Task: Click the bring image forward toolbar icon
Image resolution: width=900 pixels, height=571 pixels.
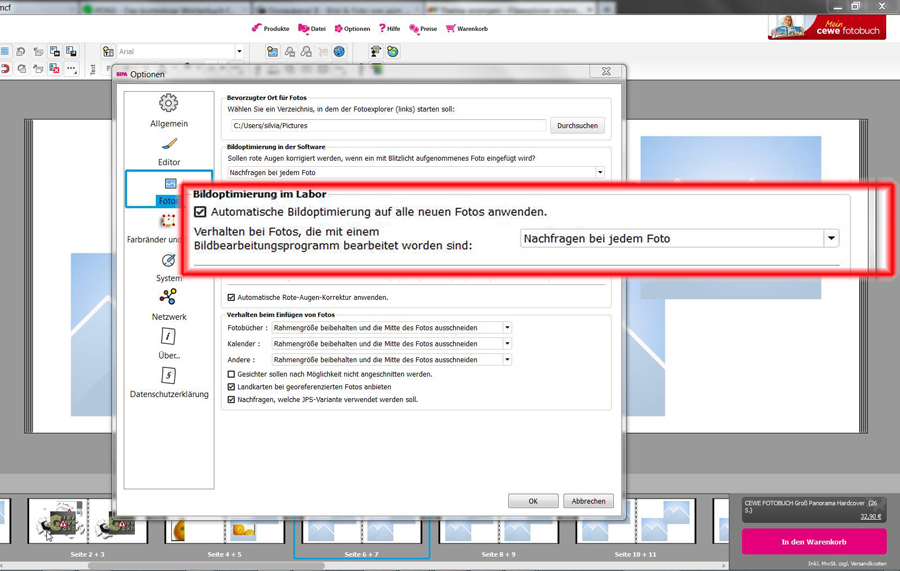Action: pos(55,52)
